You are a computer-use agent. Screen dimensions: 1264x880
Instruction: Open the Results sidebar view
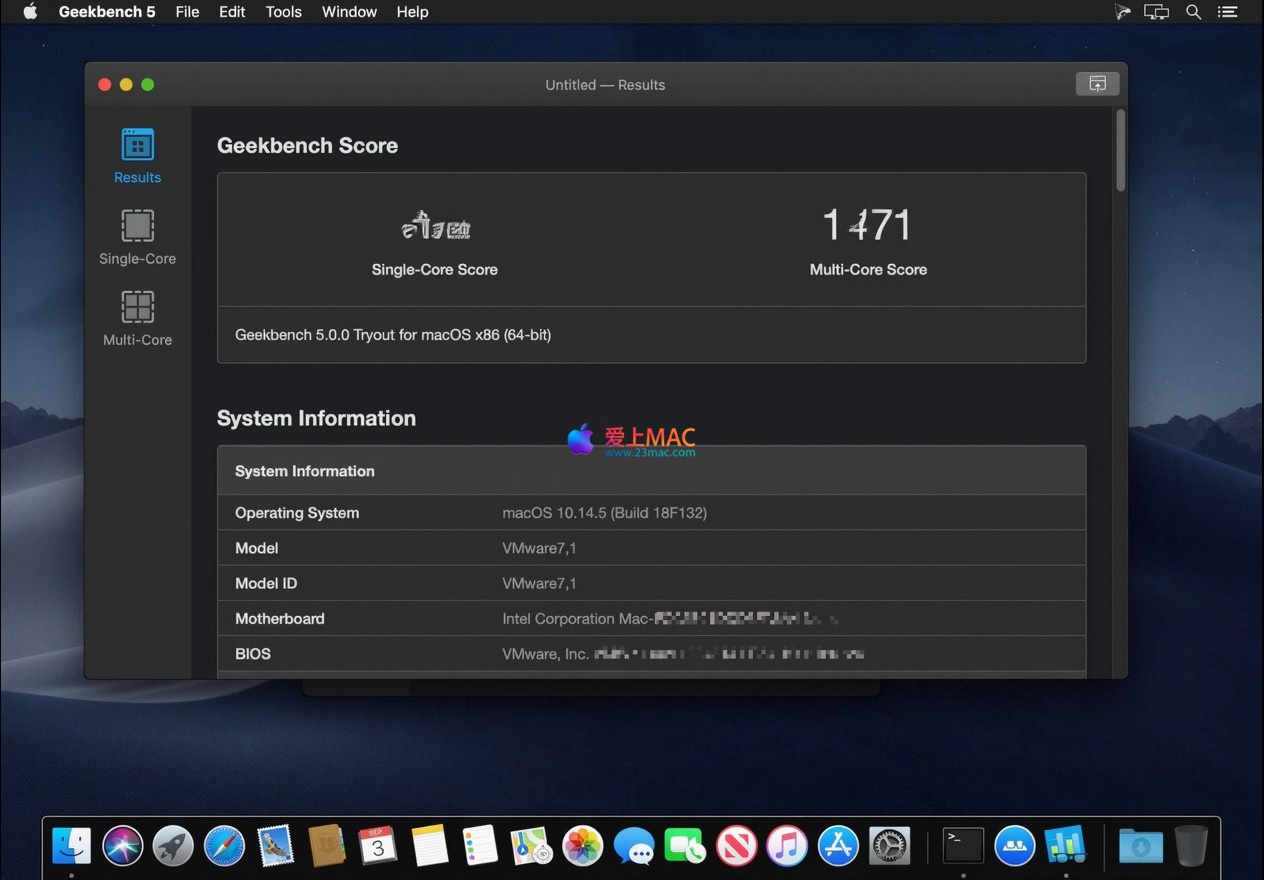click(x=137, y=156)
